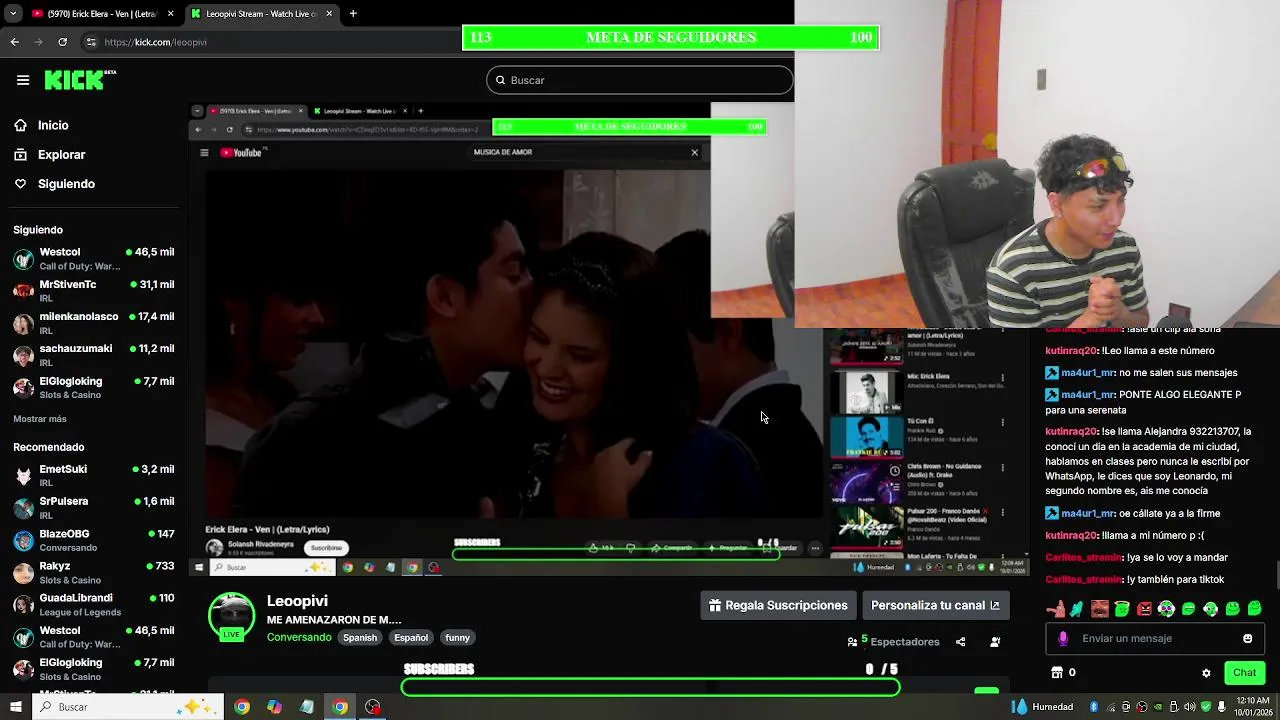Click Carlitos_stramin 'ya se lo voy a mandar' username
Screen dimensions: 1280x720
pos(1084,558)
